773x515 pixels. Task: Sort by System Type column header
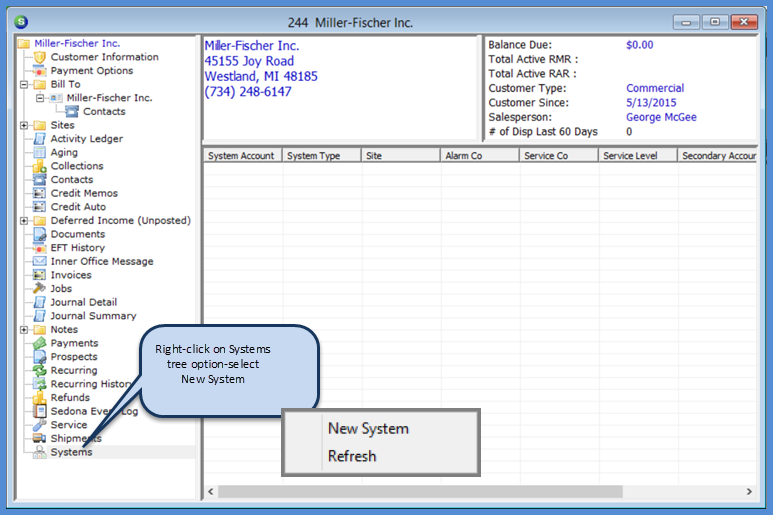[x=322, y=156]
